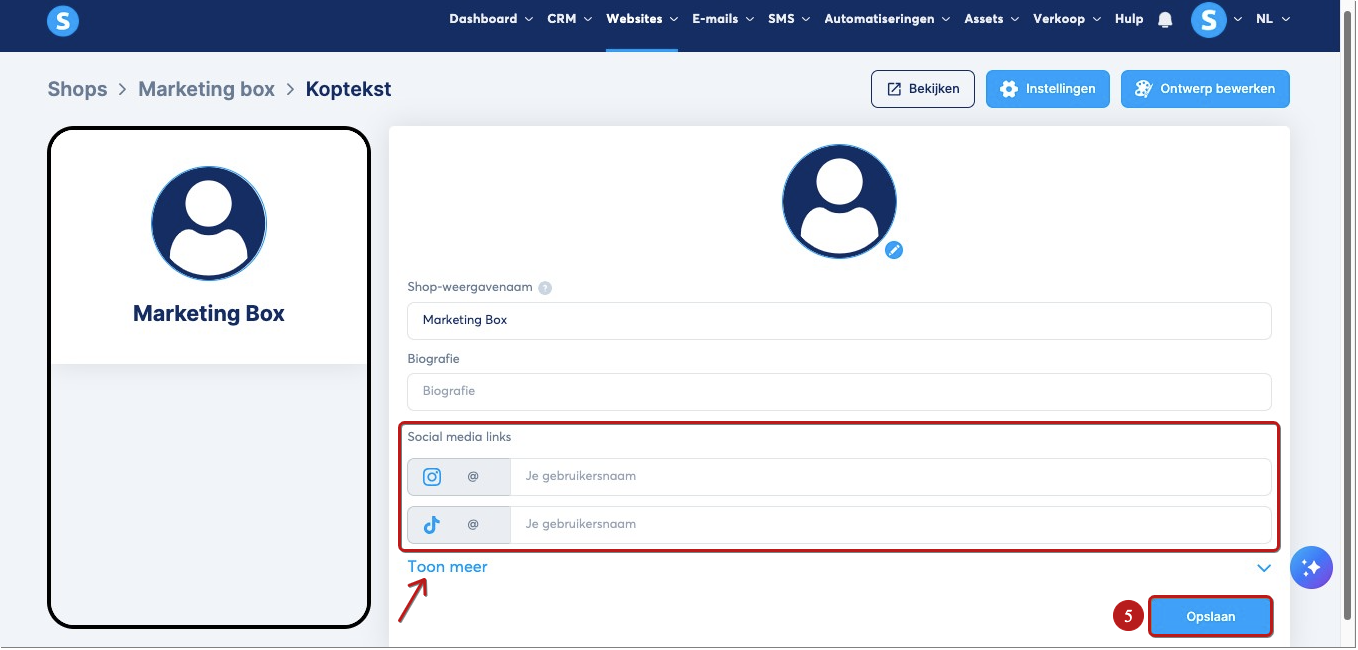Open the notifications bell
This screenshot has width=1358, height=650.
1165,20
